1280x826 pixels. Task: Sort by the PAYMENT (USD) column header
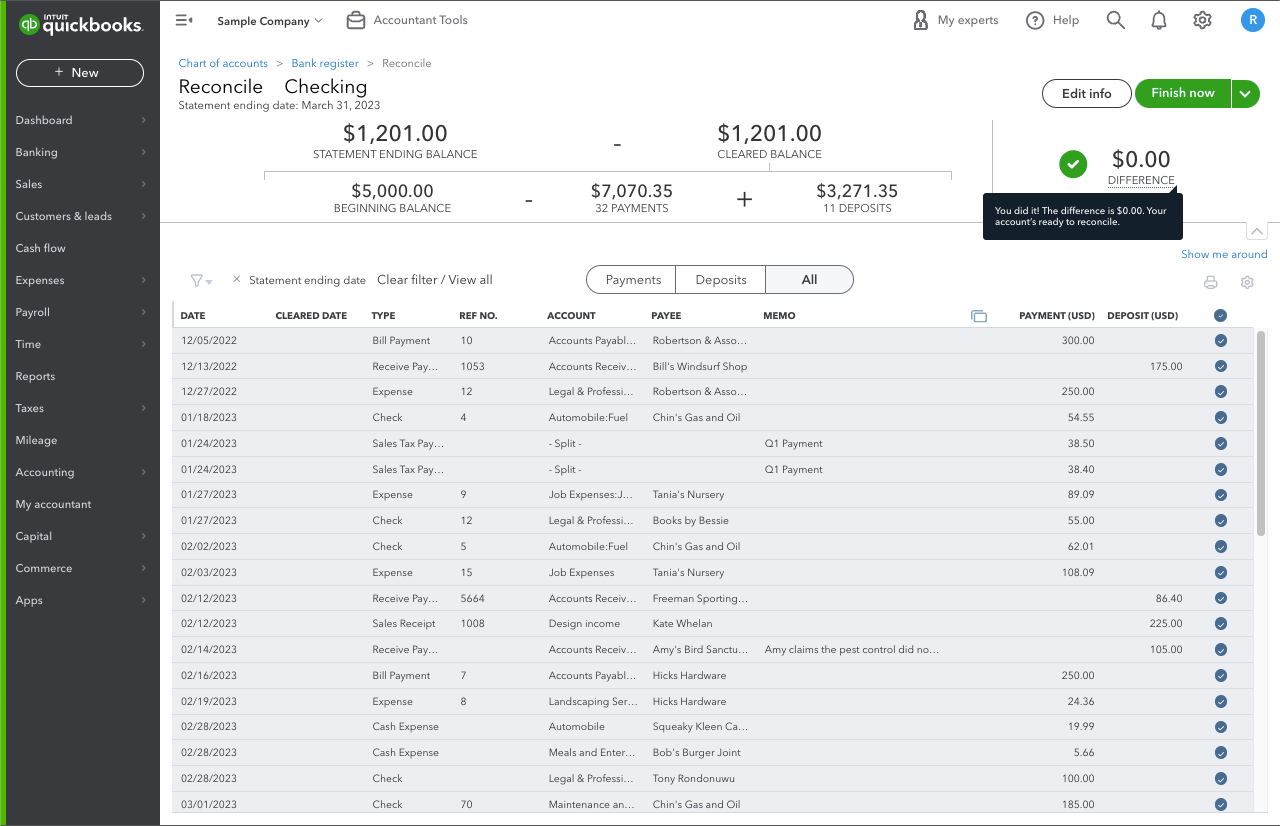1057,316
